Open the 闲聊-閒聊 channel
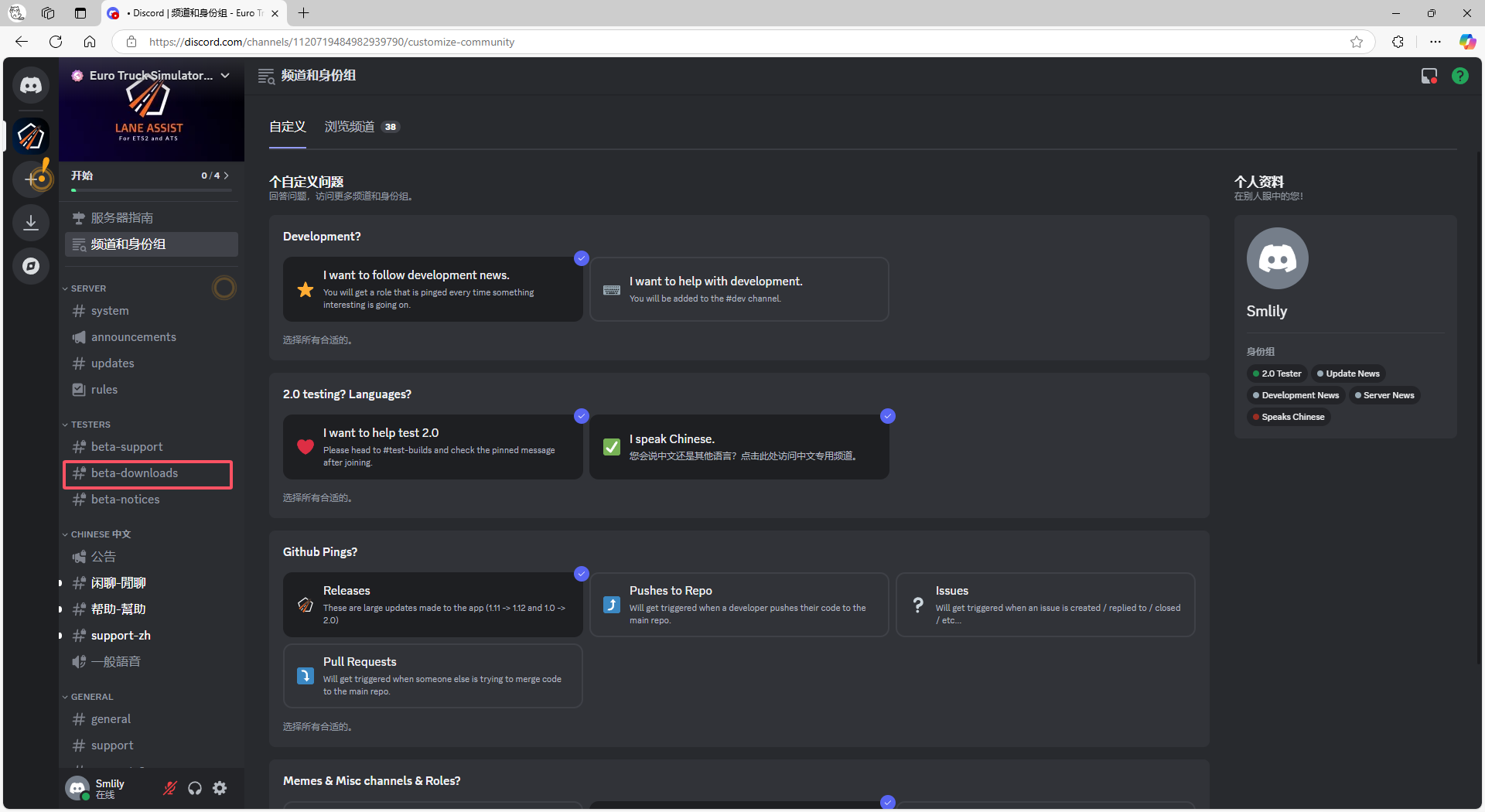This screenshot has height=812, width=1485. pos(152,583)
